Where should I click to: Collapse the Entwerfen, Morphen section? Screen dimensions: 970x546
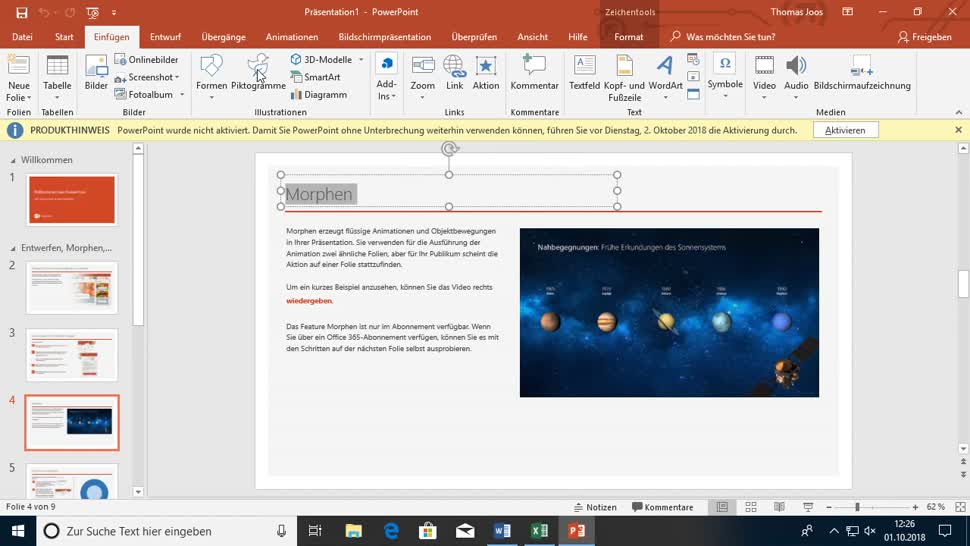pos(13,248)
